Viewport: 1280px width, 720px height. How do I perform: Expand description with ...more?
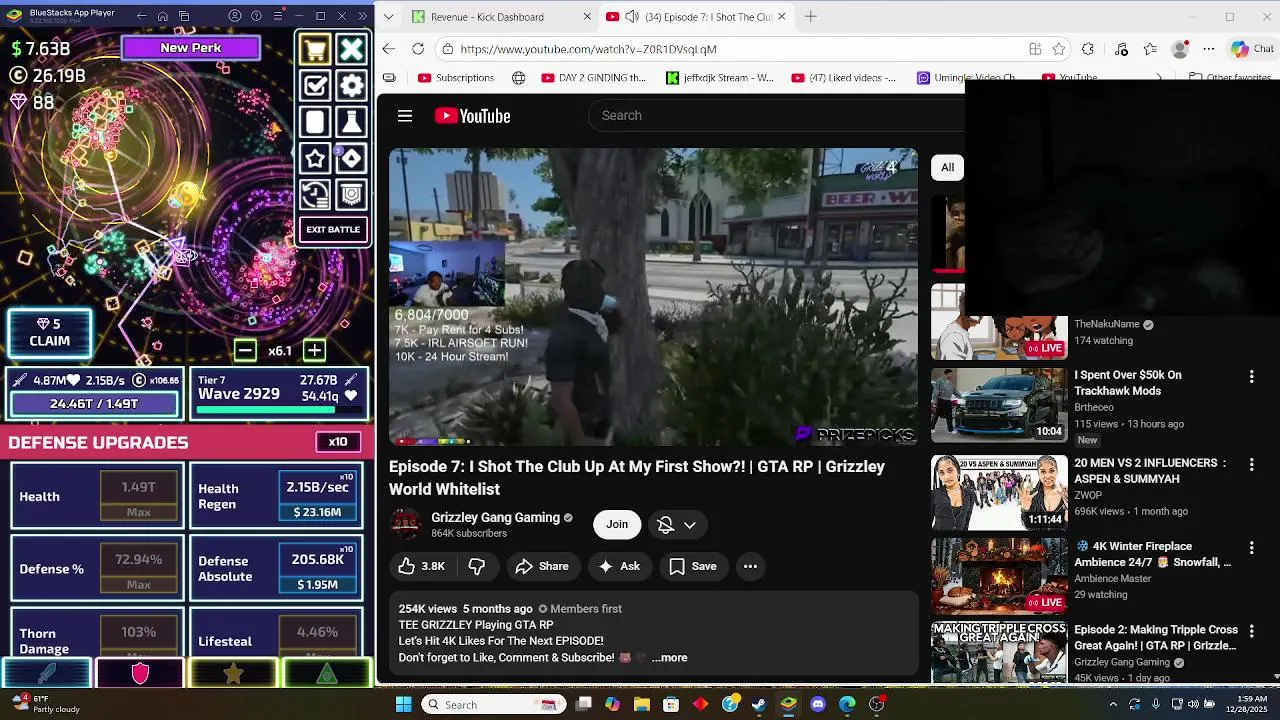pyautogui.click(x=669, y=658)
